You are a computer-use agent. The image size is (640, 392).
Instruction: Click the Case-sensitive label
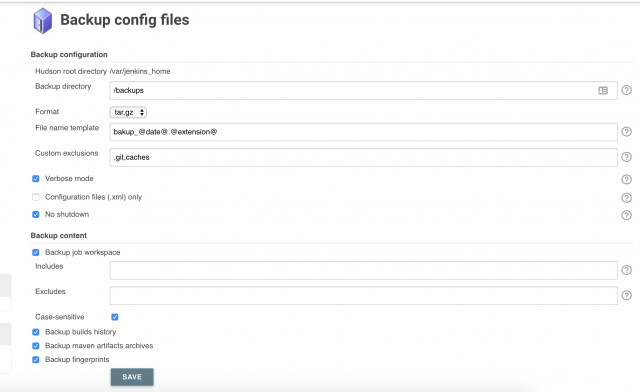click(60, 317)
